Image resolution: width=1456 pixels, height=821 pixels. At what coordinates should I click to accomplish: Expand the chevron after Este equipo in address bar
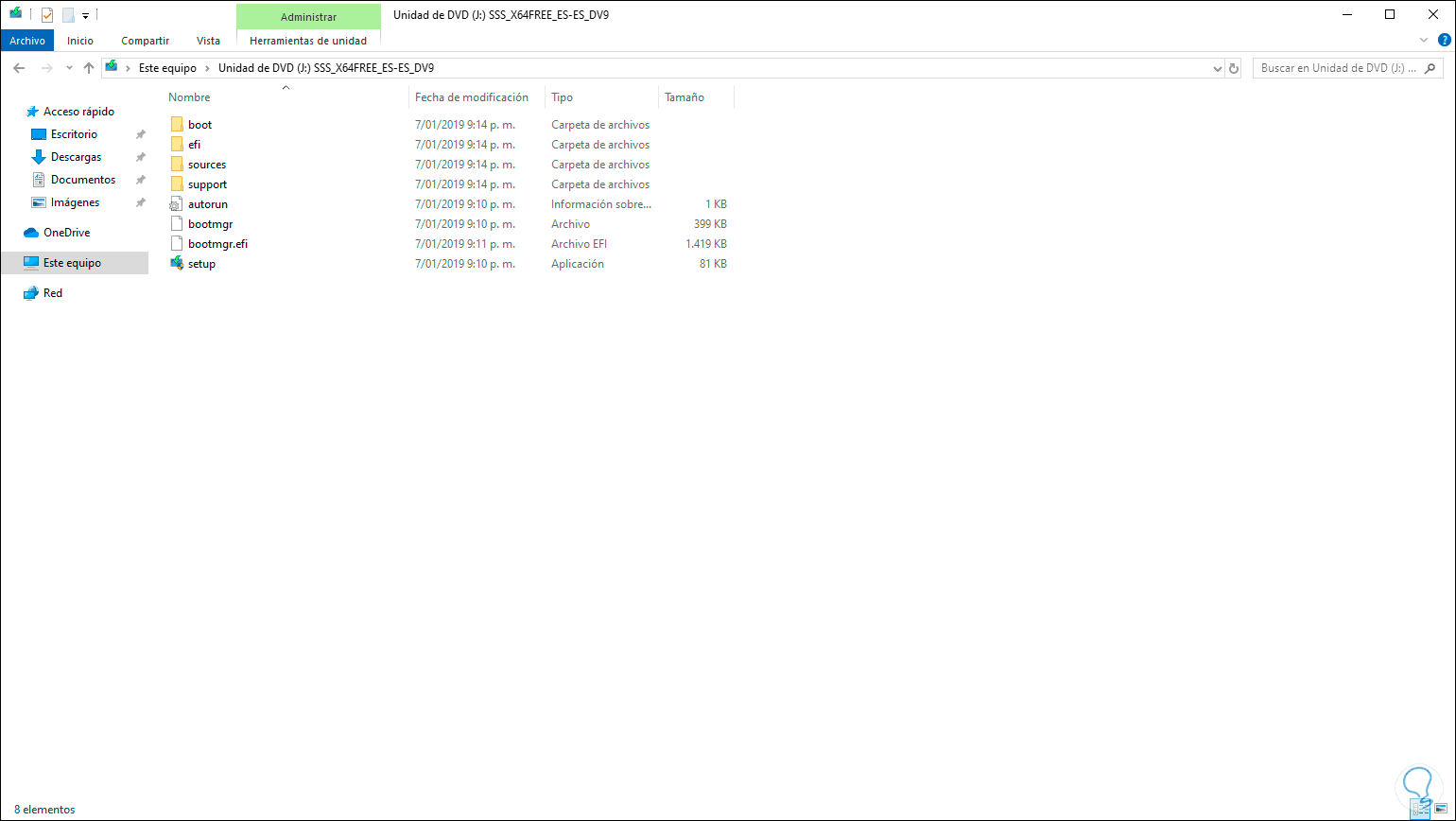[207, 68]
